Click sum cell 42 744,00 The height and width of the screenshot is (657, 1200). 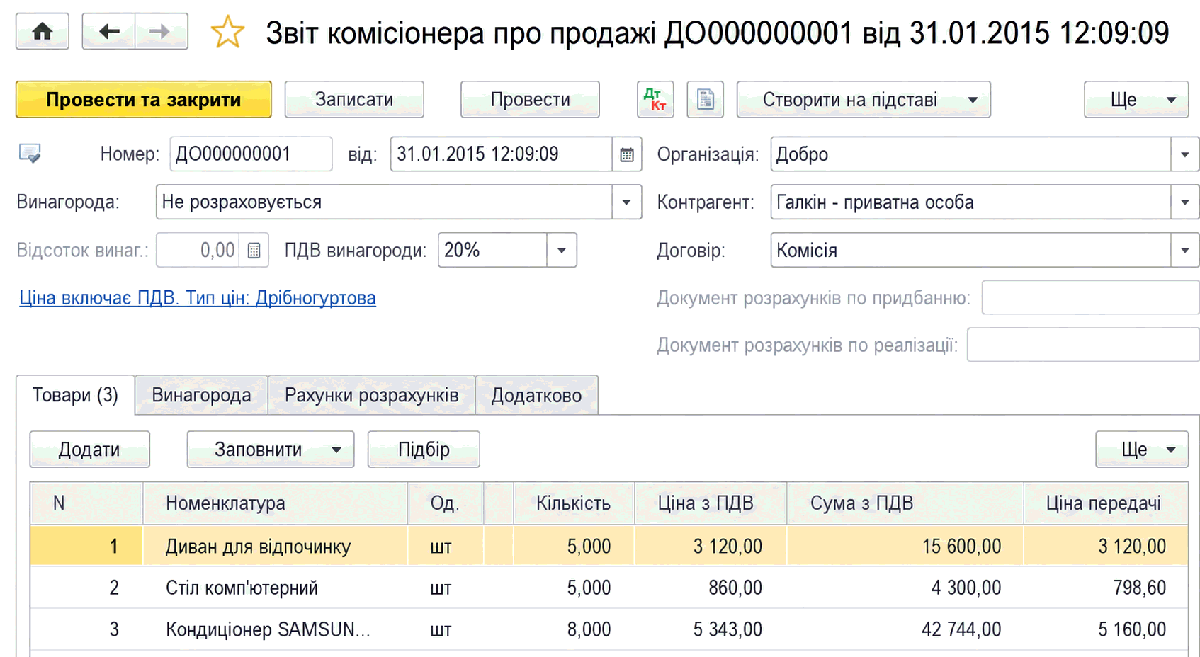pos(905,630)
